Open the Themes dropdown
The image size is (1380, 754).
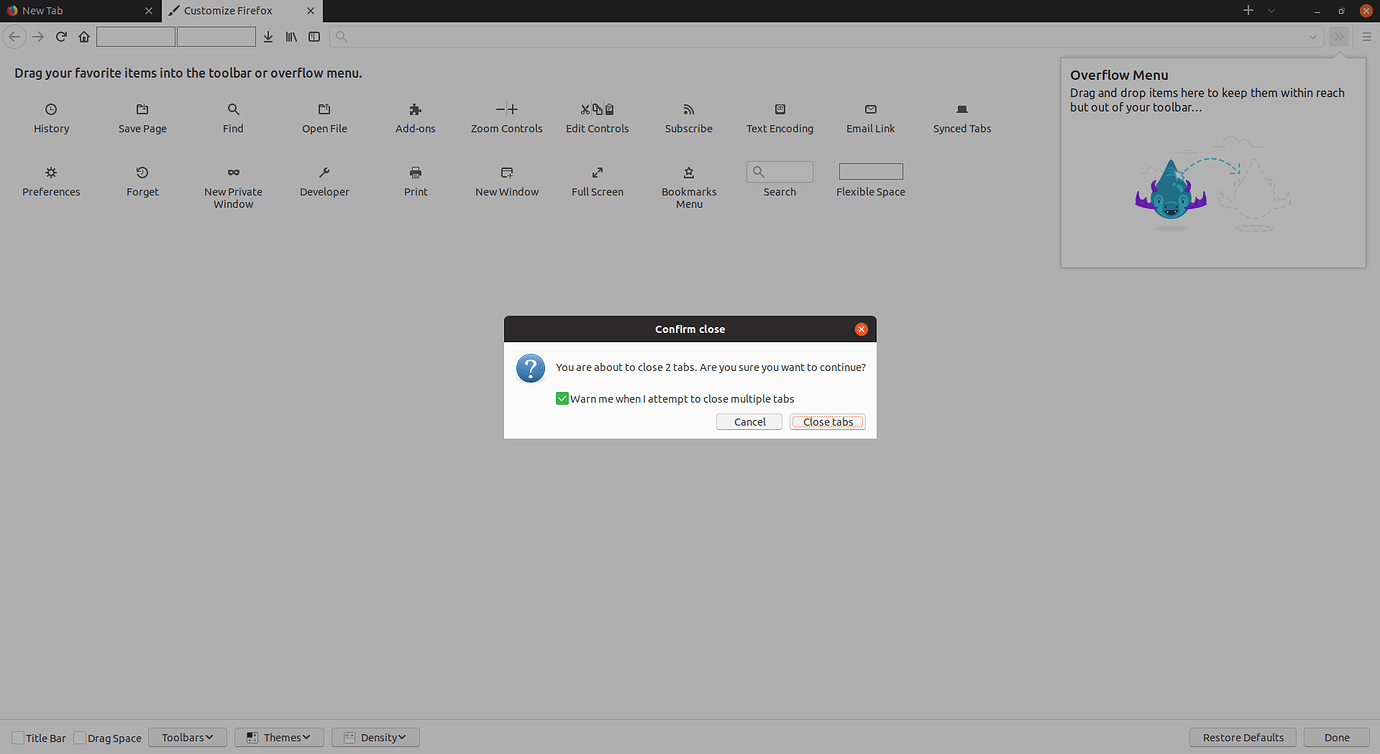(x=278, y=737)
